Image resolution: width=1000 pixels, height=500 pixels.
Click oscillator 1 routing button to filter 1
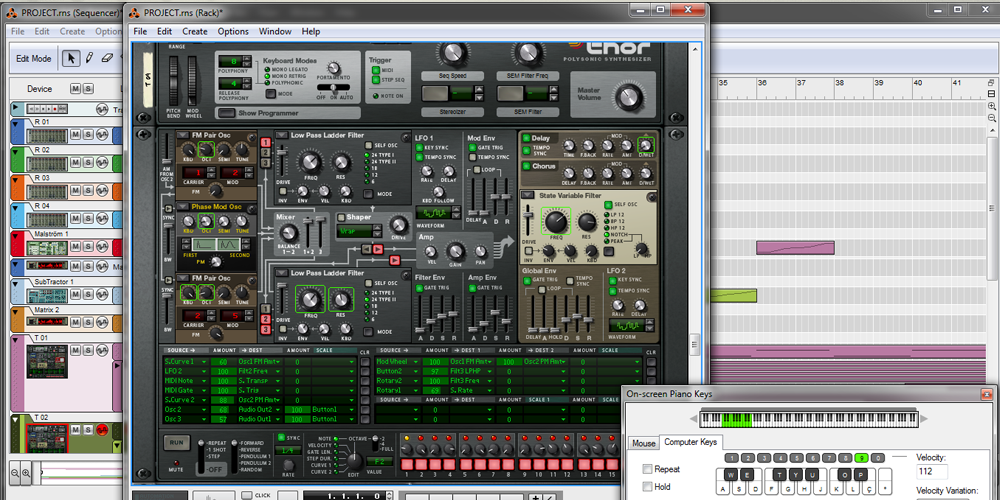(265, 143)
